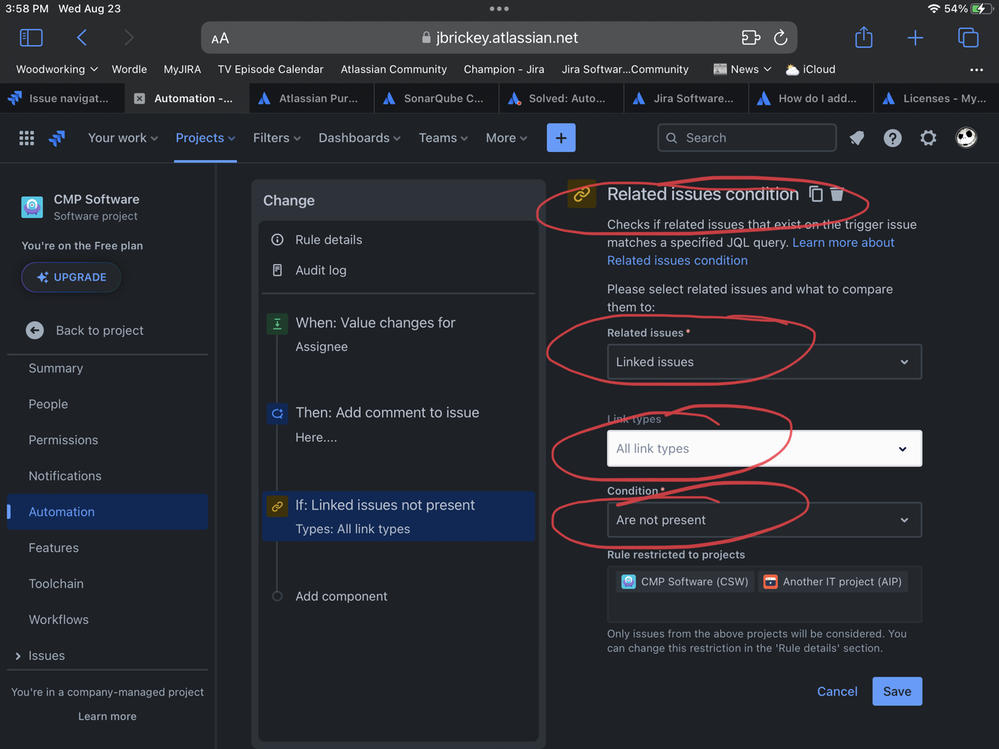The image size is (999, 749).
Task: Open Learn more about Related issues condition link
Action: pyautogui.click(x=751, y=252)
